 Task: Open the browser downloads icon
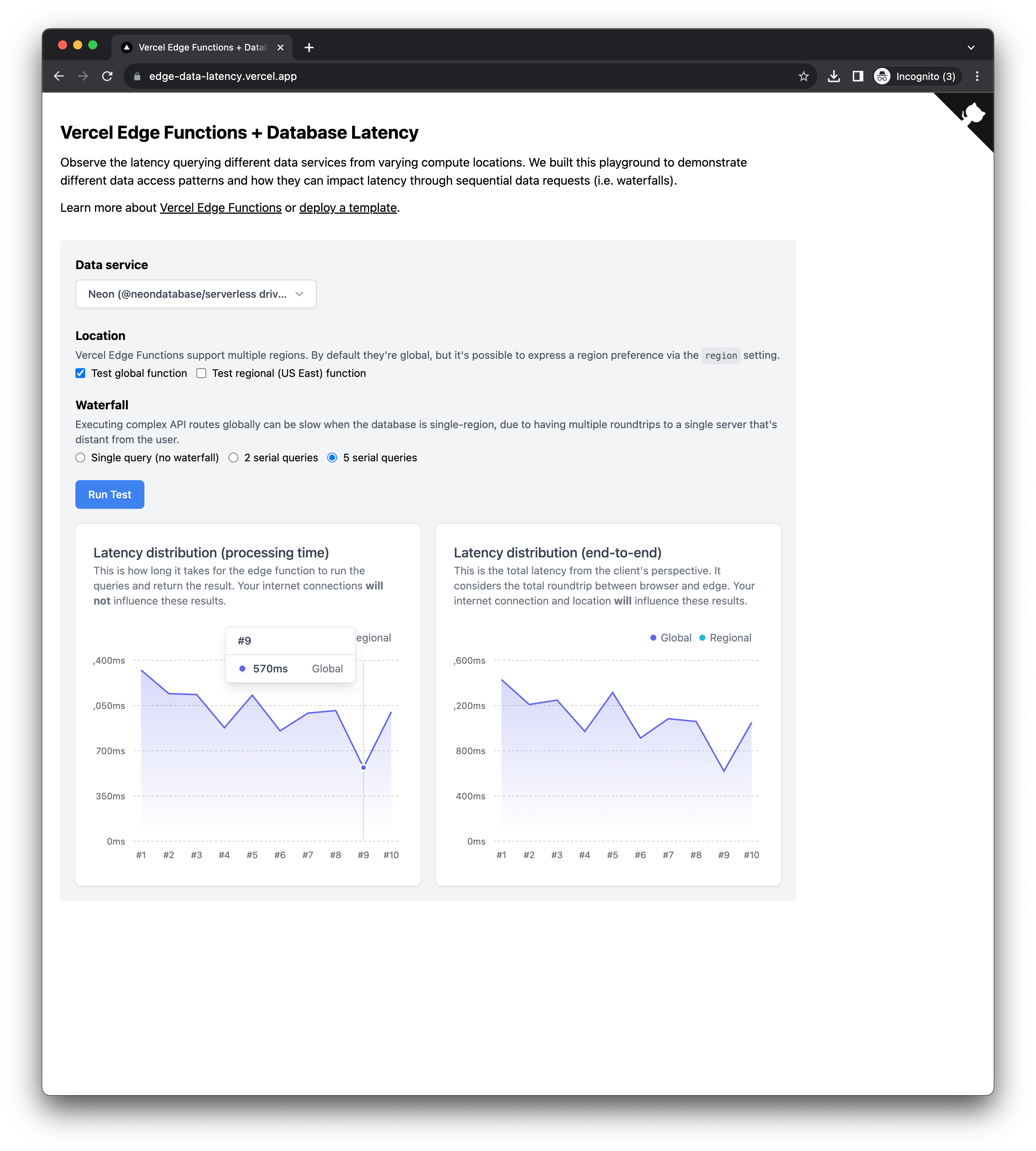(833, 76)
